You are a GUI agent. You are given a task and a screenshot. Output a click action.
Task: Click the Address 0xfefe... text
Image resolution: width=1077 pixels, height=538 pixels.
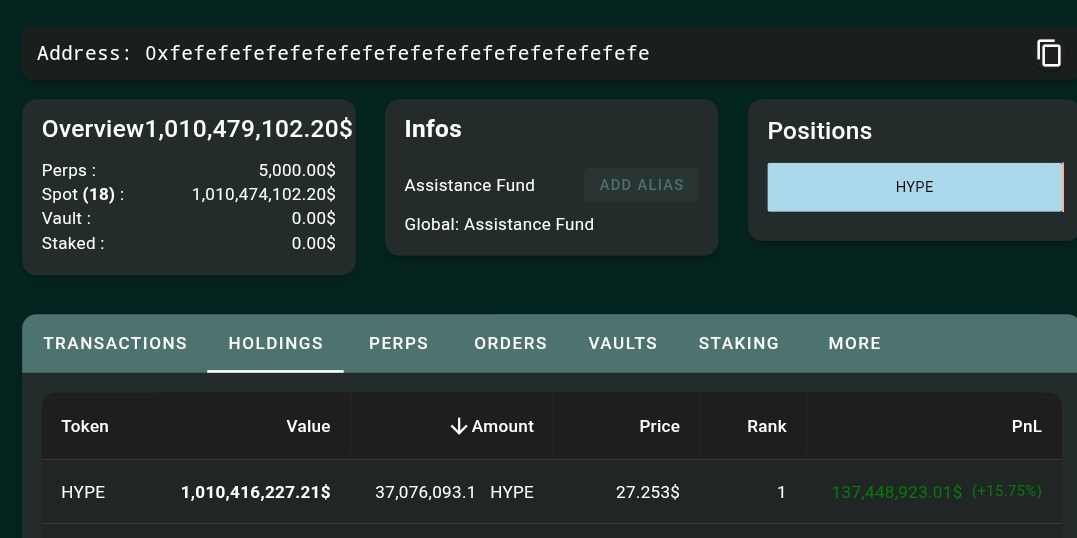(343, 53)
